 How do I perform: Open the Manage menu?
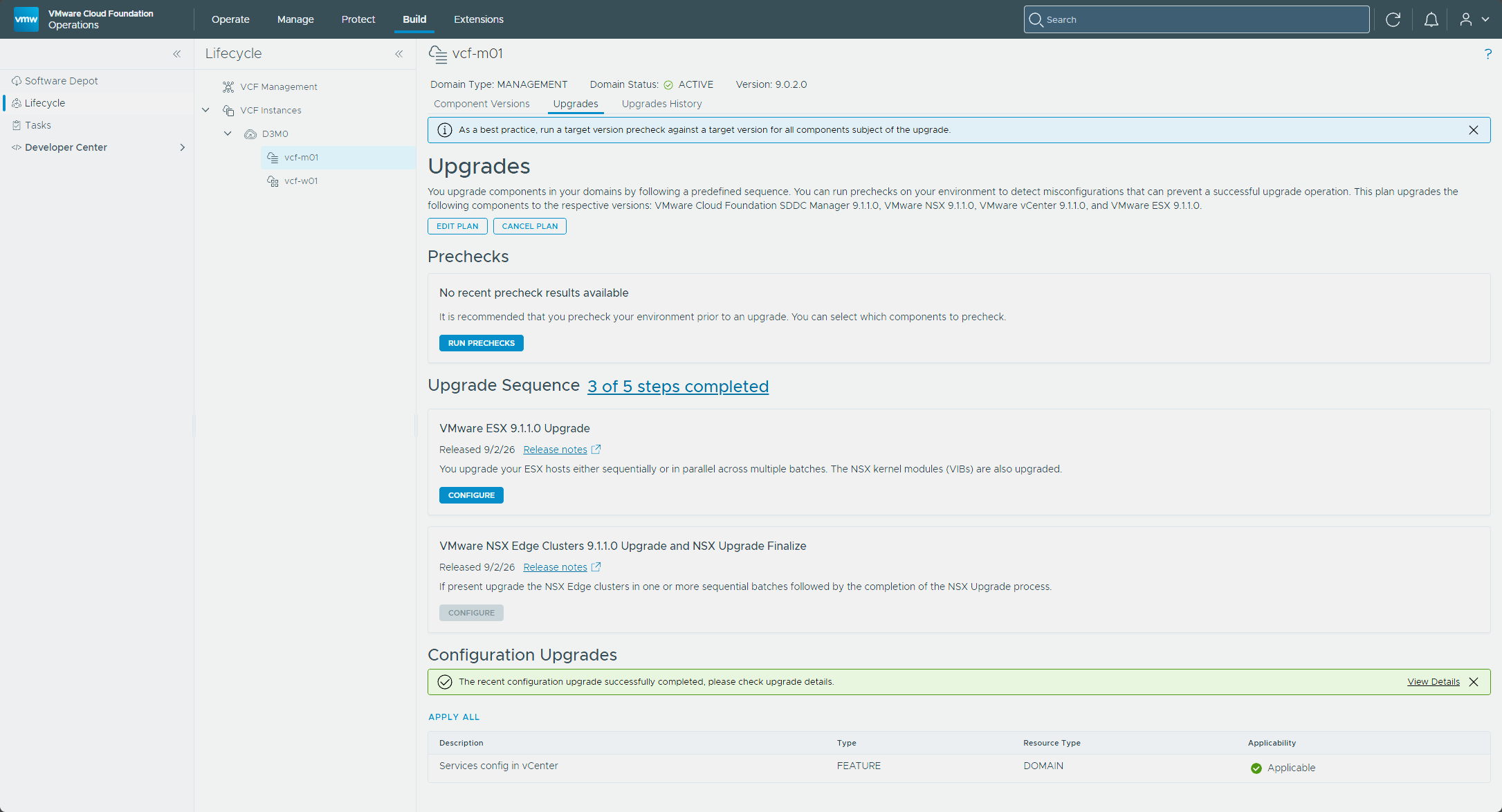tap(295, 19)
